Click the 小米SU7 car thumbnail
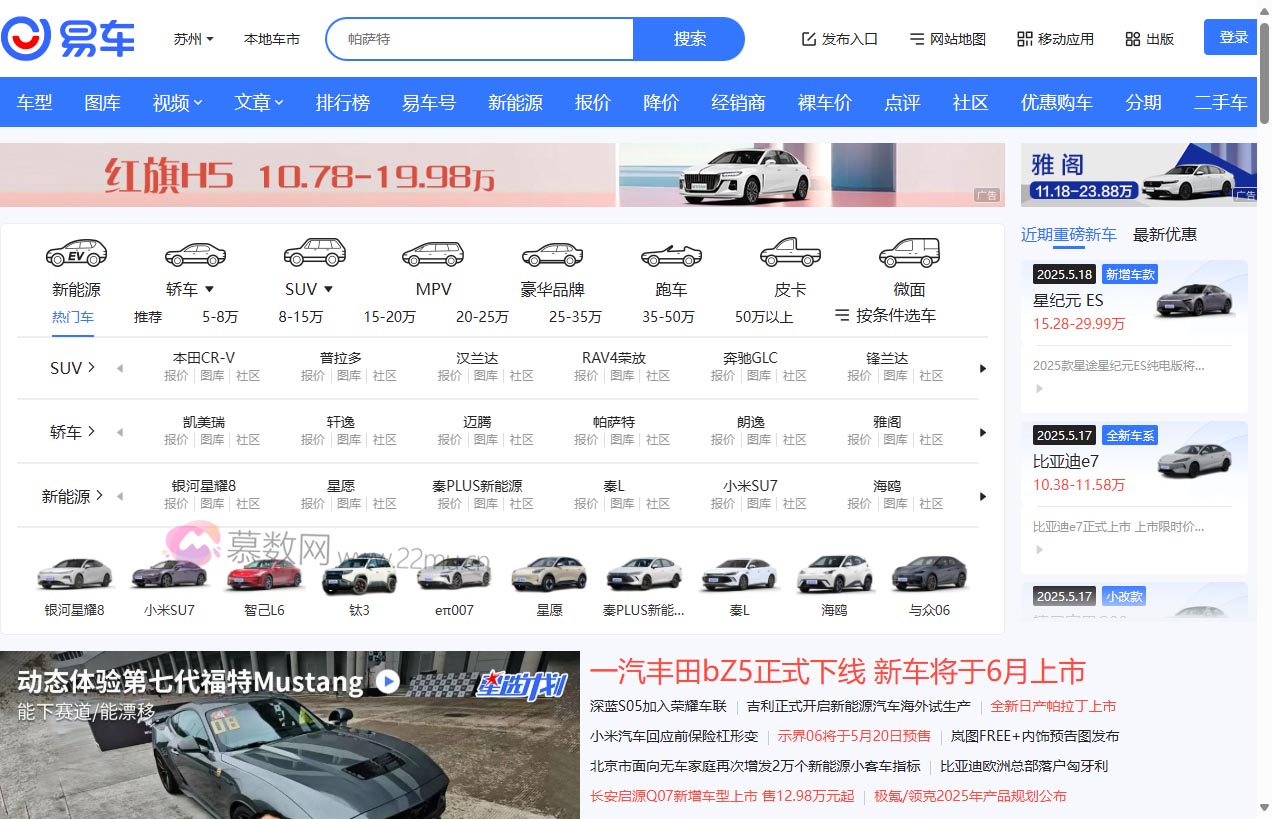Viewport: 1272px width, 819px height. (169, 573)
